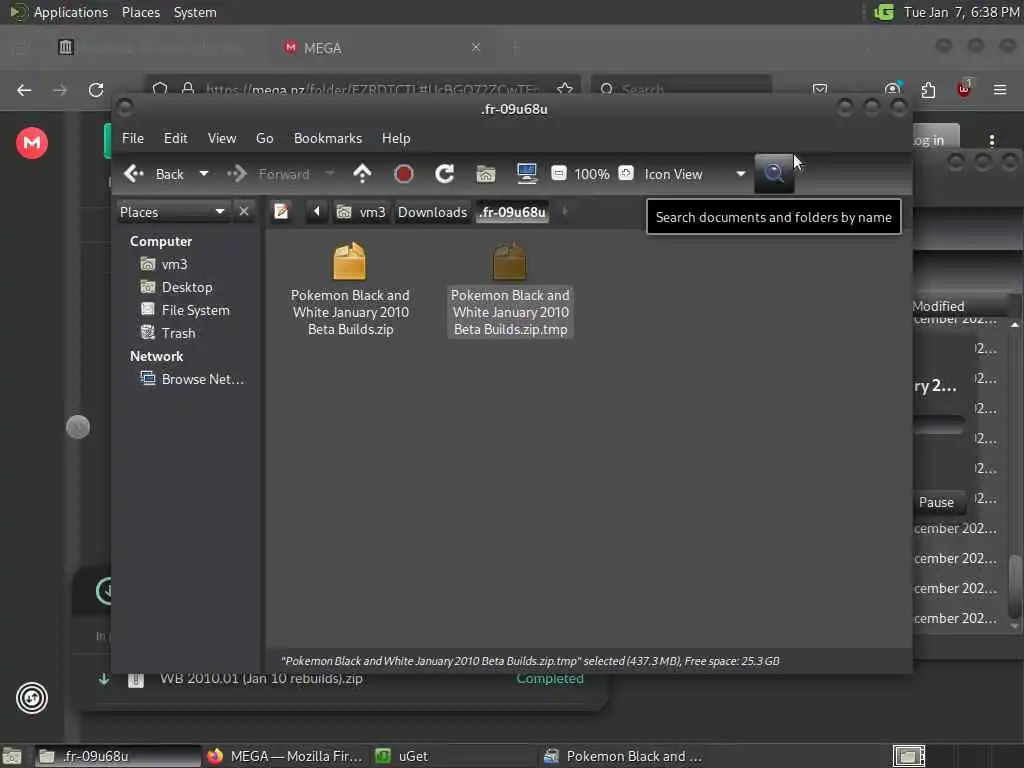Zoom in with the plus icon
Screen dimensions: 1024x768
pos(626,173)
